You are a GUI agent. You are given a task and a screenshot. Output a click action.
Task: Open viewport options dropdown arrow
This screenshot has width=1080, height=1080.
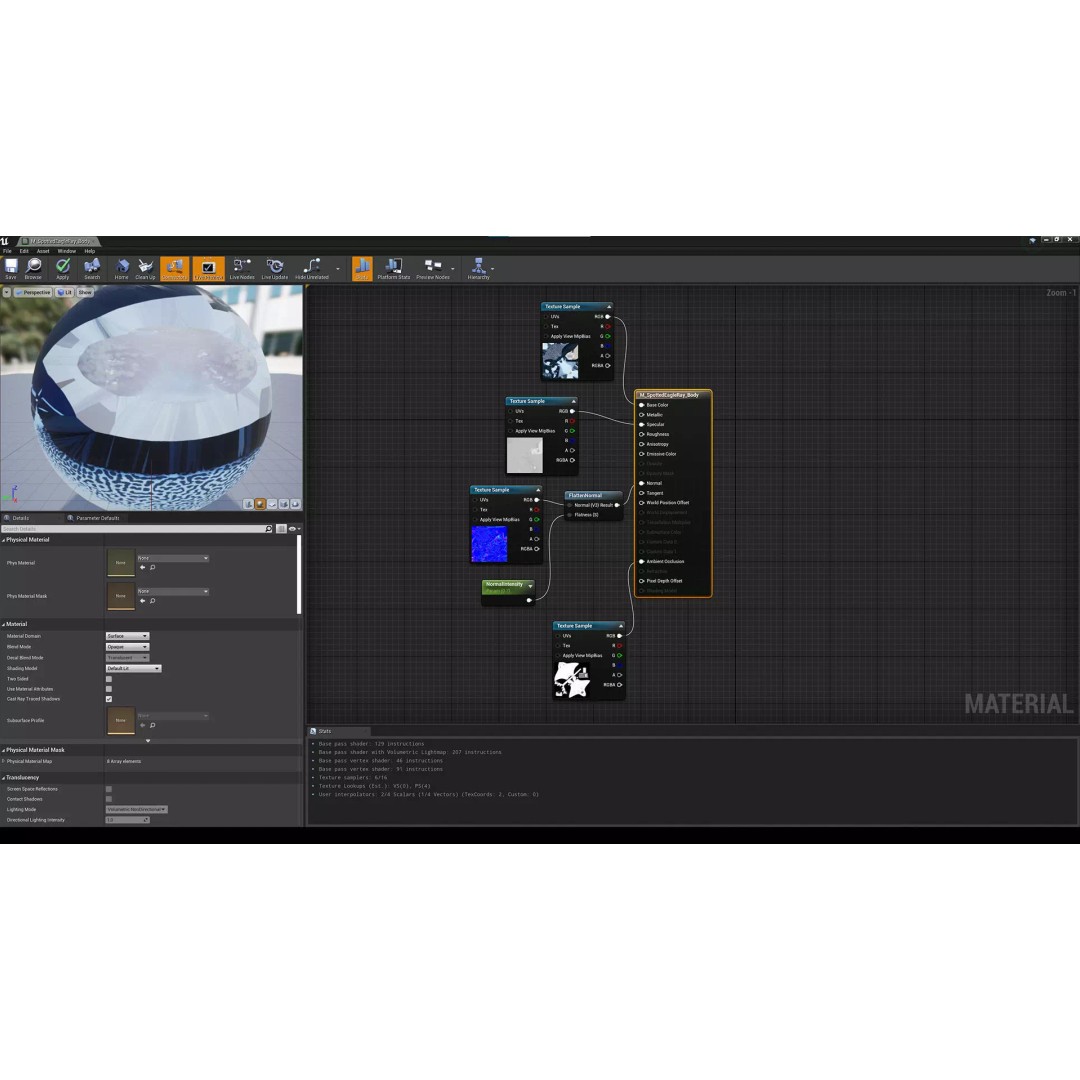click(6, 292)
